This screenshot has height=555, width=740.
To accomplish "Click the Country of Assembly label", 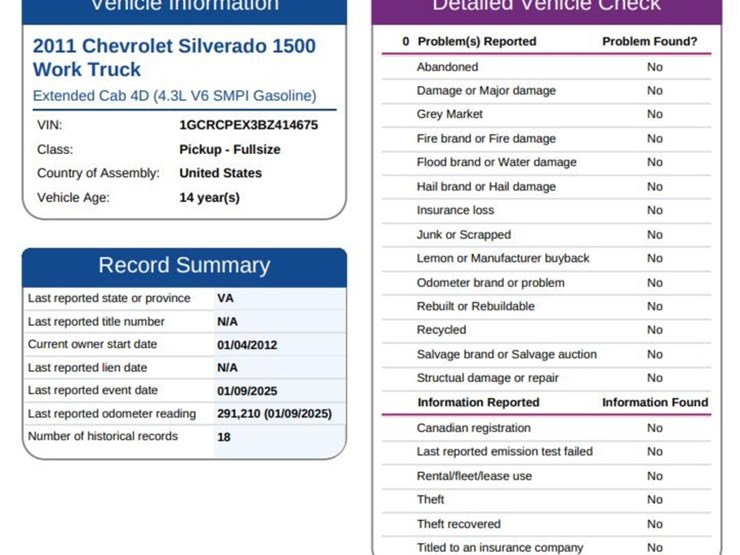I will [x=98, y=173].
